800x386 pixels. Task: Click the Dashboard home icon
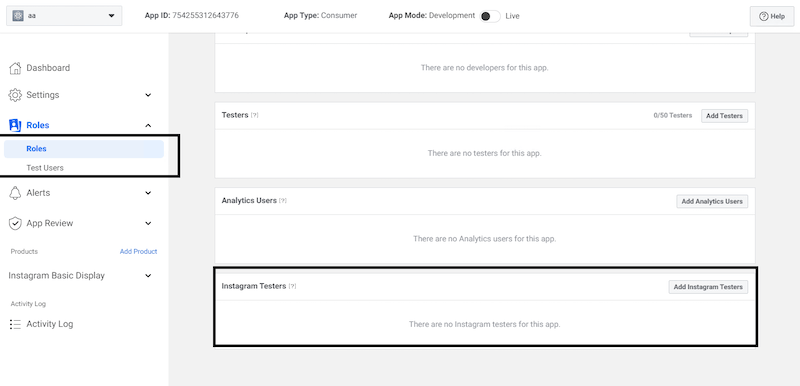(15, 68)
